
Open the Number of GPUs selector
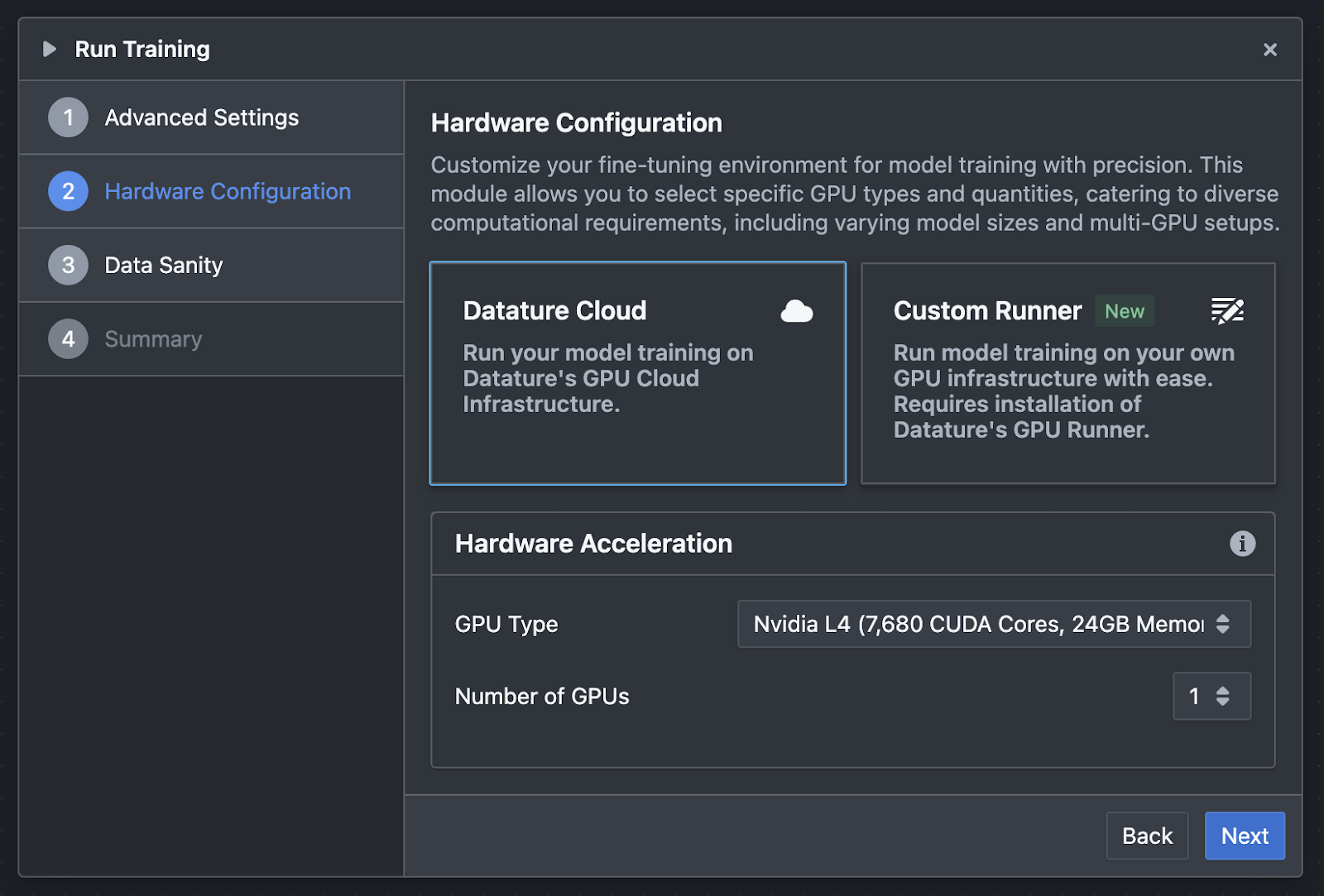click(1211, 696)
